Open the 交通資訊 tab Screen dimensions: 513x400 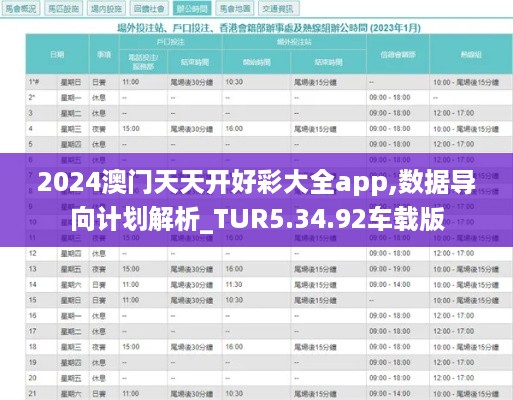point(278,9)
